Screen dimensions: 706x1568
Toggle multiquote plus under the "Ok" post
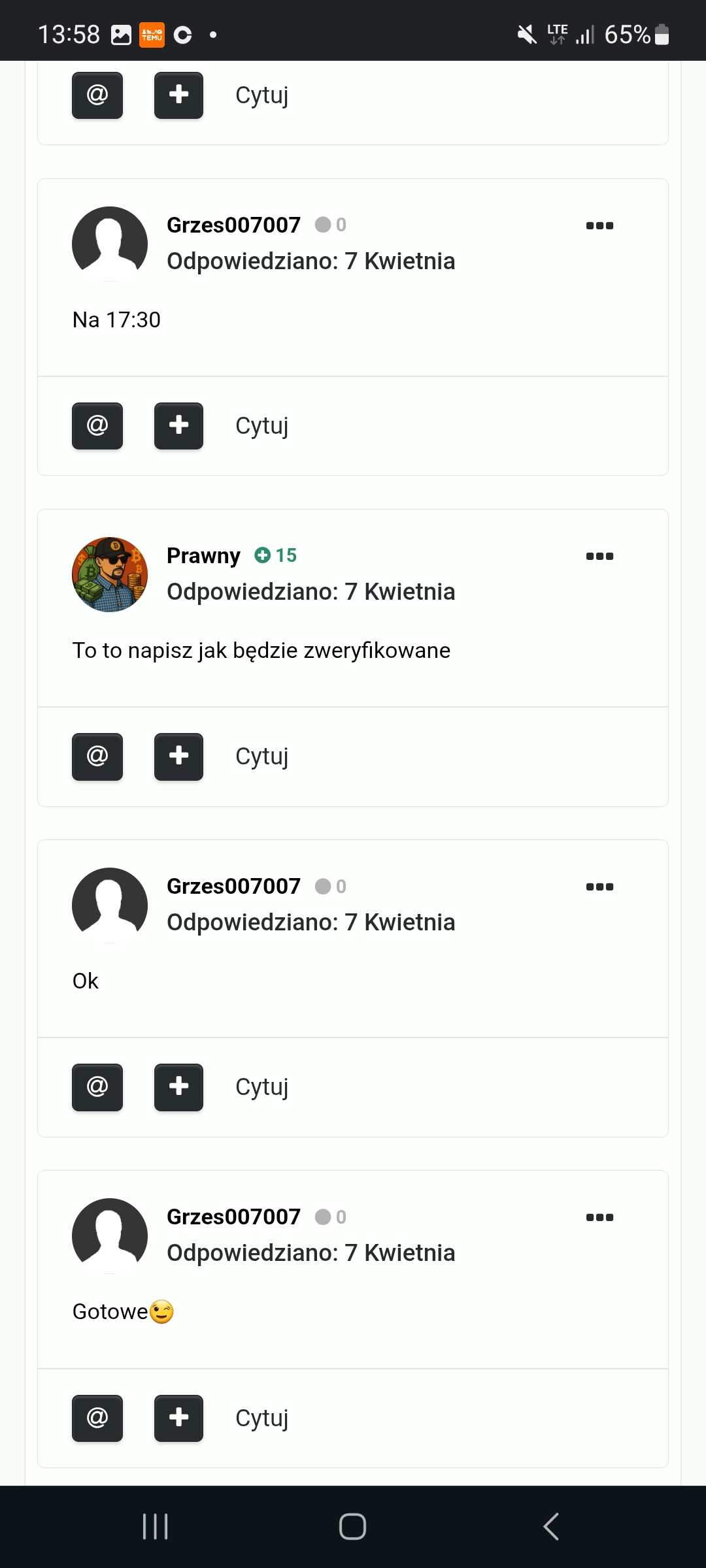[x=178, y=1087]
